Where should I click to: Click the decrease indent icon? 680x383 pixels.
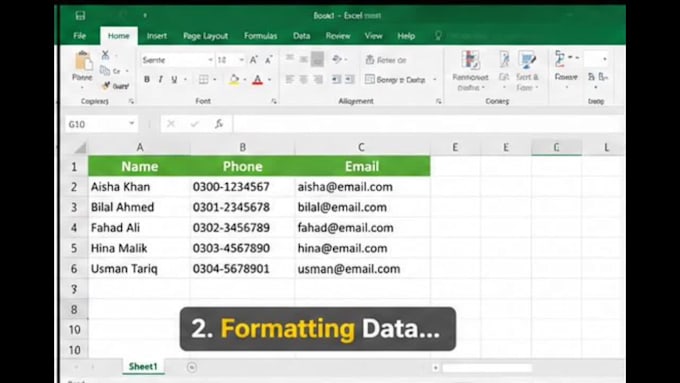pos(336,79)
